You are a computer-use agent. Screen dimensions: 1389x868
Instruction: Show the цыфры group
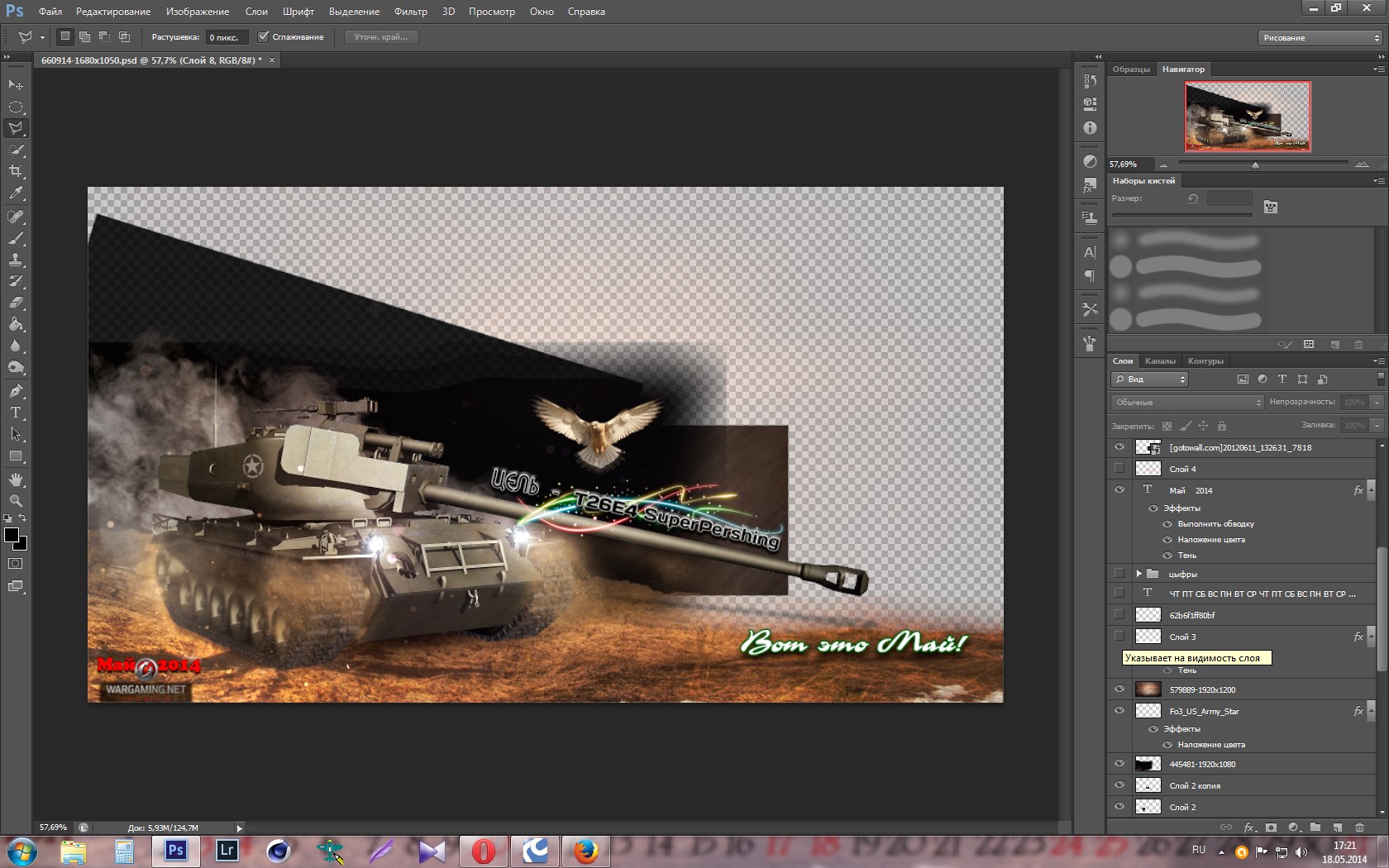tap(1119, 574)
